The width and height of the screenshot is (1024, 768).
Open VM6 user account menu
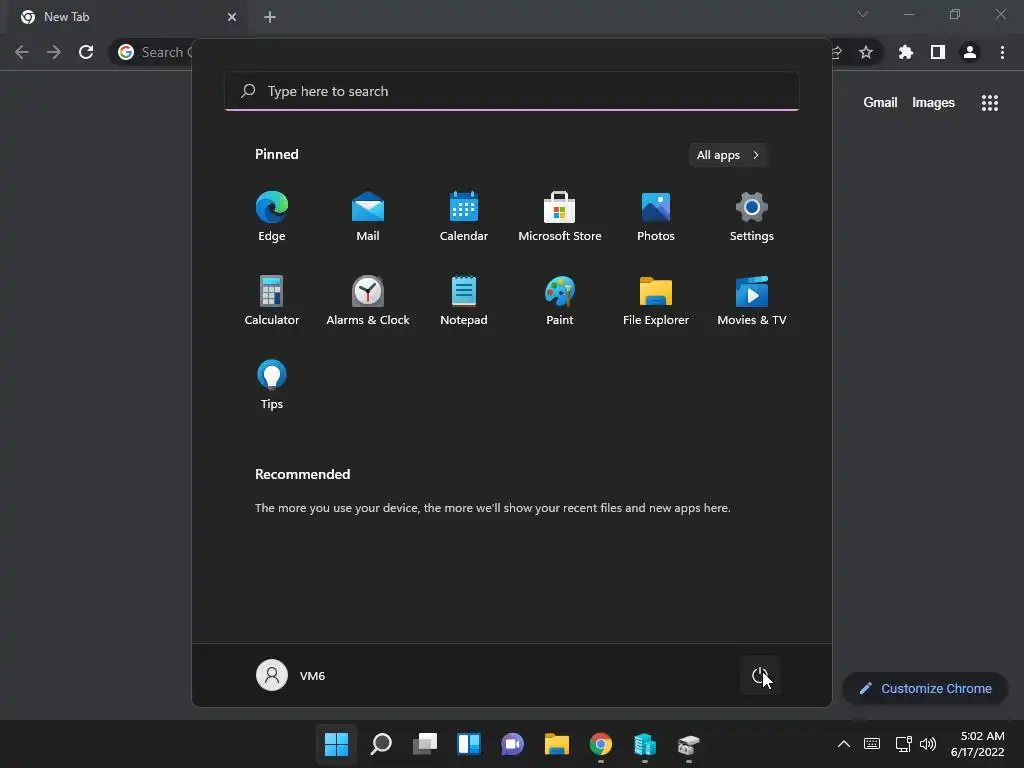[x=291, y=675]
